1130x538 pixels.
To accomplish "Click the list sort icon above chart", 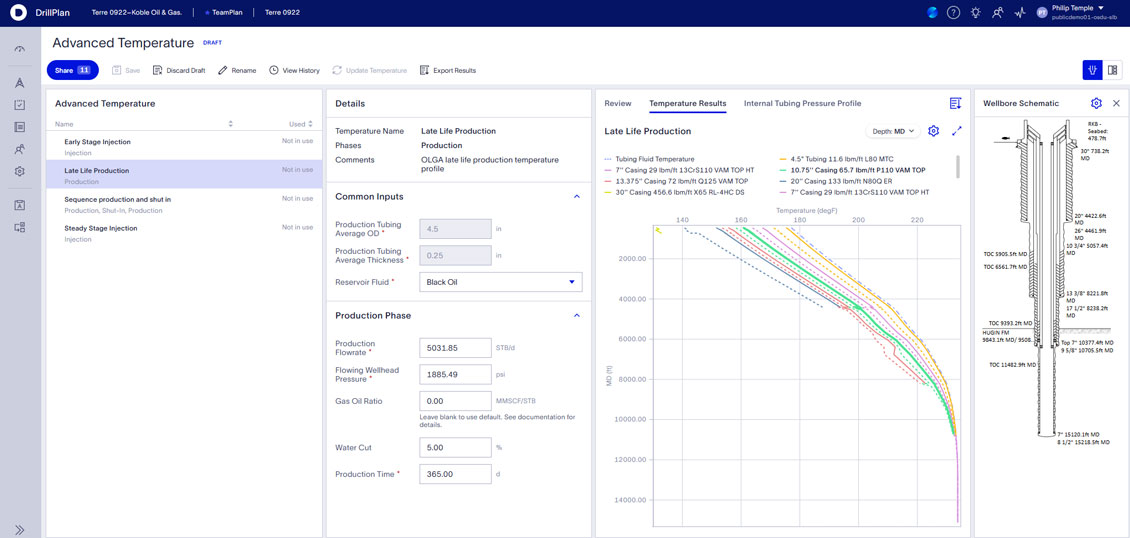I will [x=956, y=104].
